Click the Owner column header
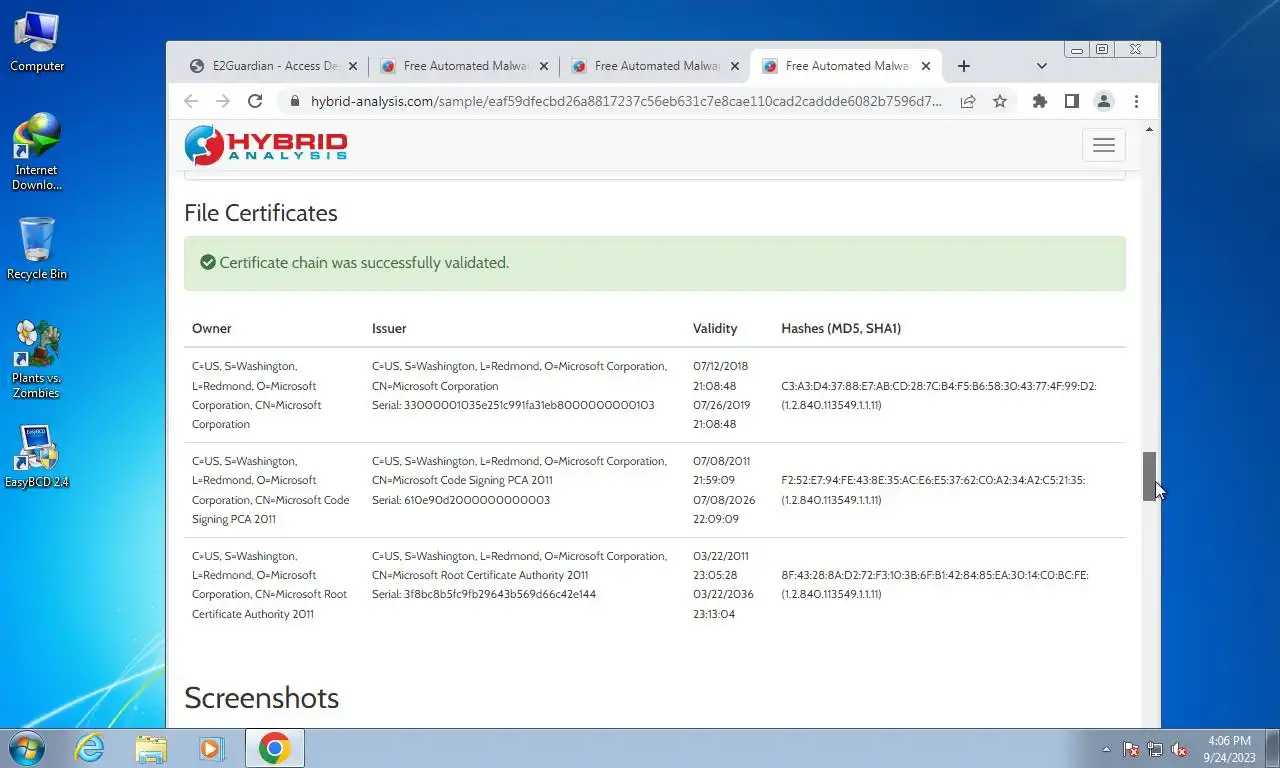Viewport: 1280px width, 768px height. click(212, 328)
